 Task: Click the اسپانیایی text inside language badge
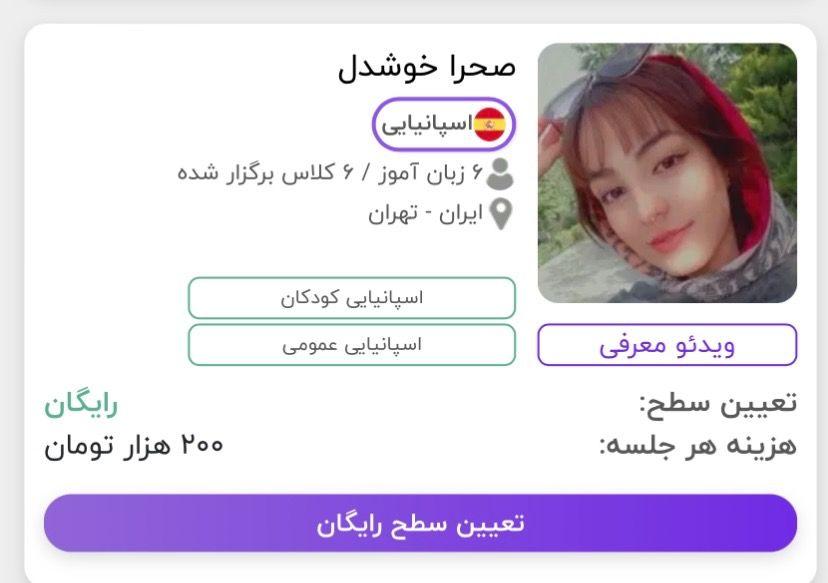[x=427, y=125]
